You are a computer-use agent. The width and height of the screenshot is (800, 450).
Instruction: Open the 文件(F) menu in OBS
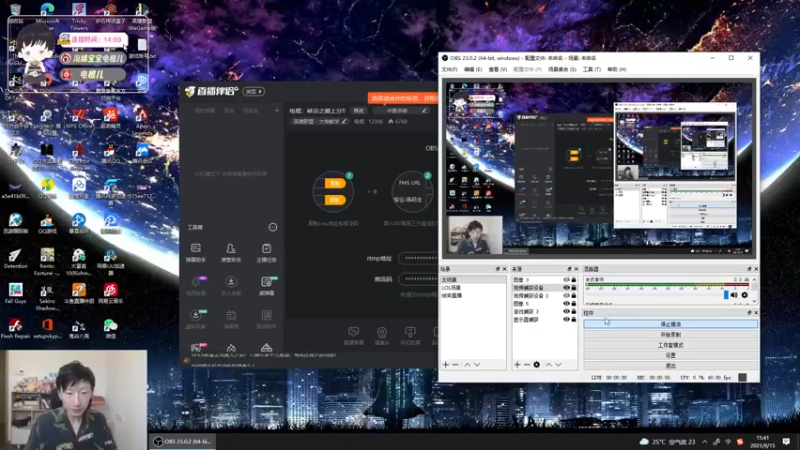449,69
